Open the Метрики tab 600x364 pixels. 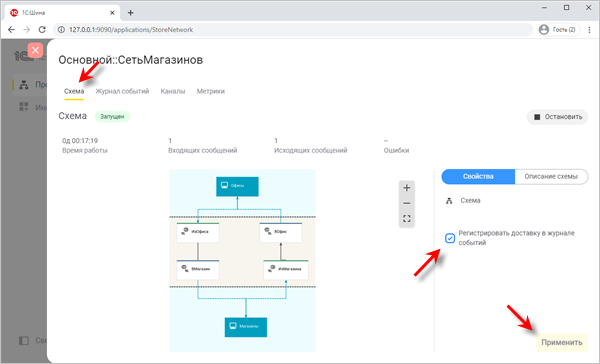click(210, 91)
